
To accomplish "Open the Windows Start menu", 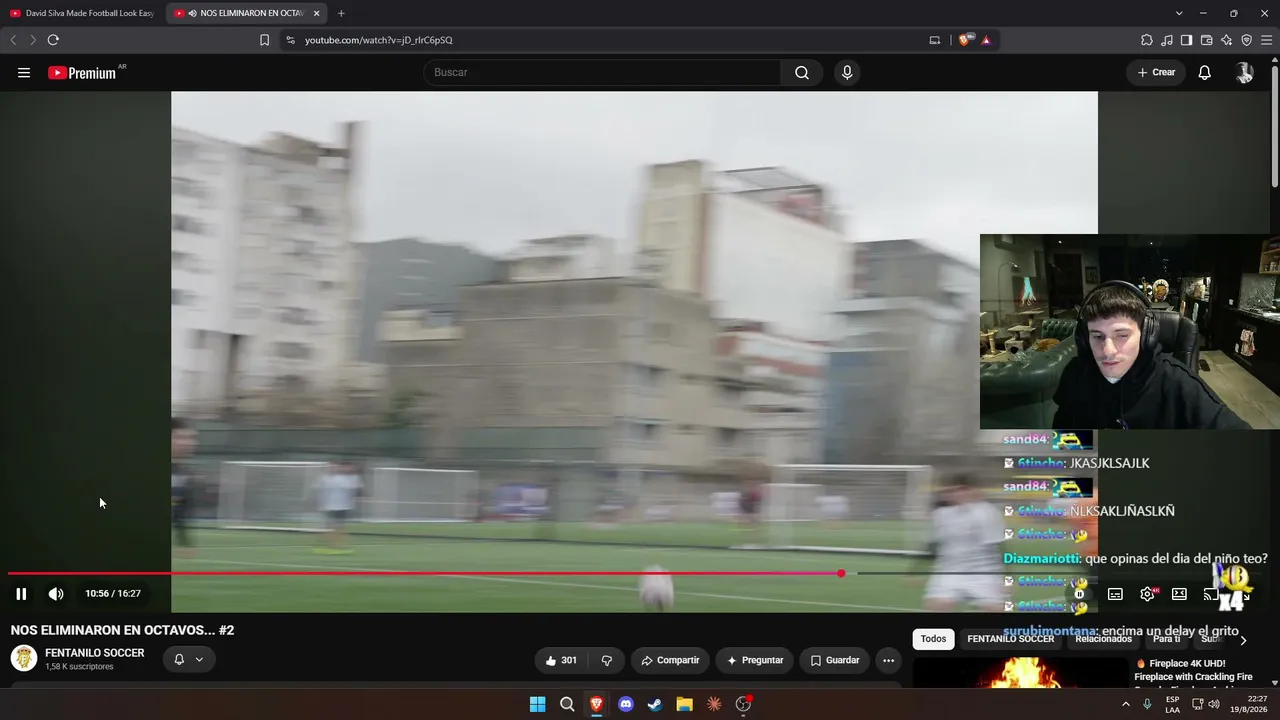I will coord(538,704).
